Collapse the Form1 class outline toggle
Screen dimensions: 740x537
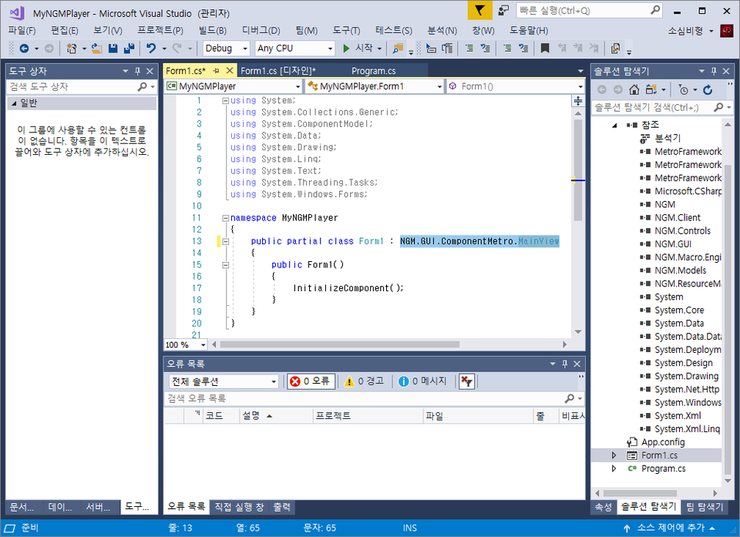226,242
